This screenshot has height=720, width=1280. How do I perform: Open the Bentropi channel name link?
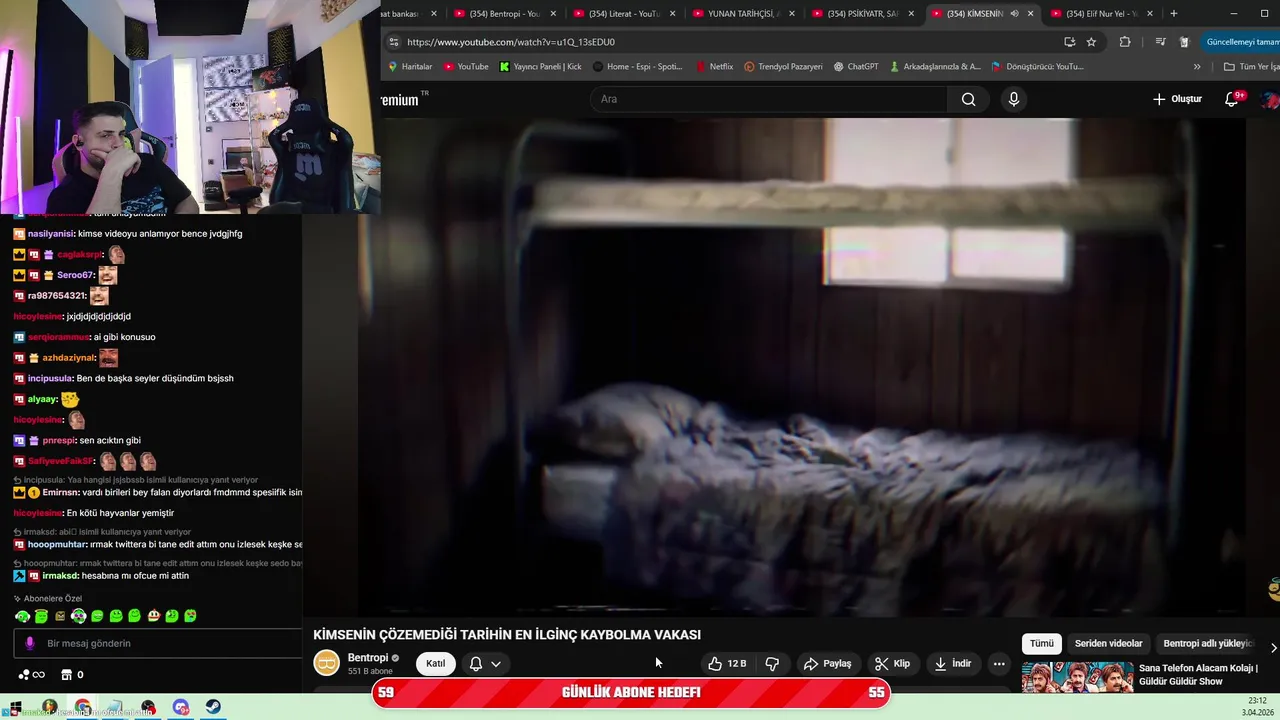(x=367, y=658)
